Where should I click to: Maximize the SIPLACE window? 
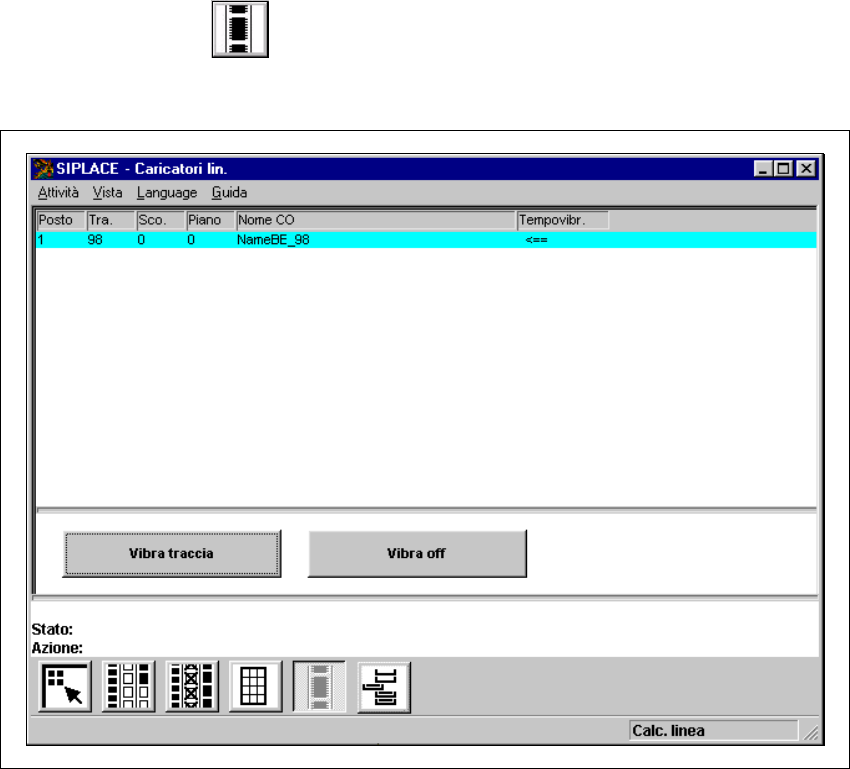coord(783,169)
